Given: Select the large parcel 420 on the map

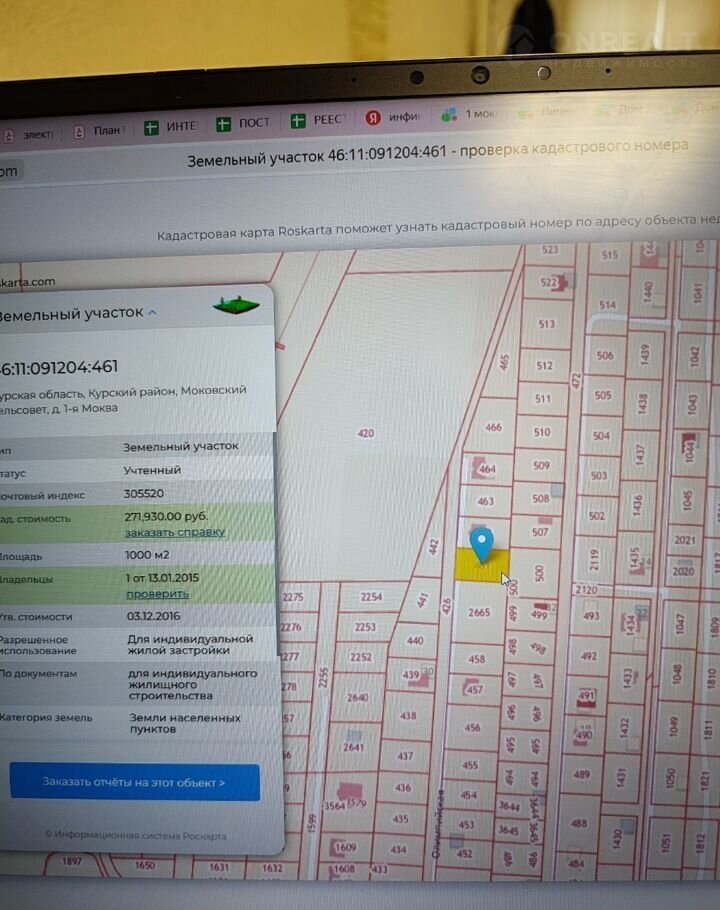Looking at the screenshot, I should tap(365, 433).
